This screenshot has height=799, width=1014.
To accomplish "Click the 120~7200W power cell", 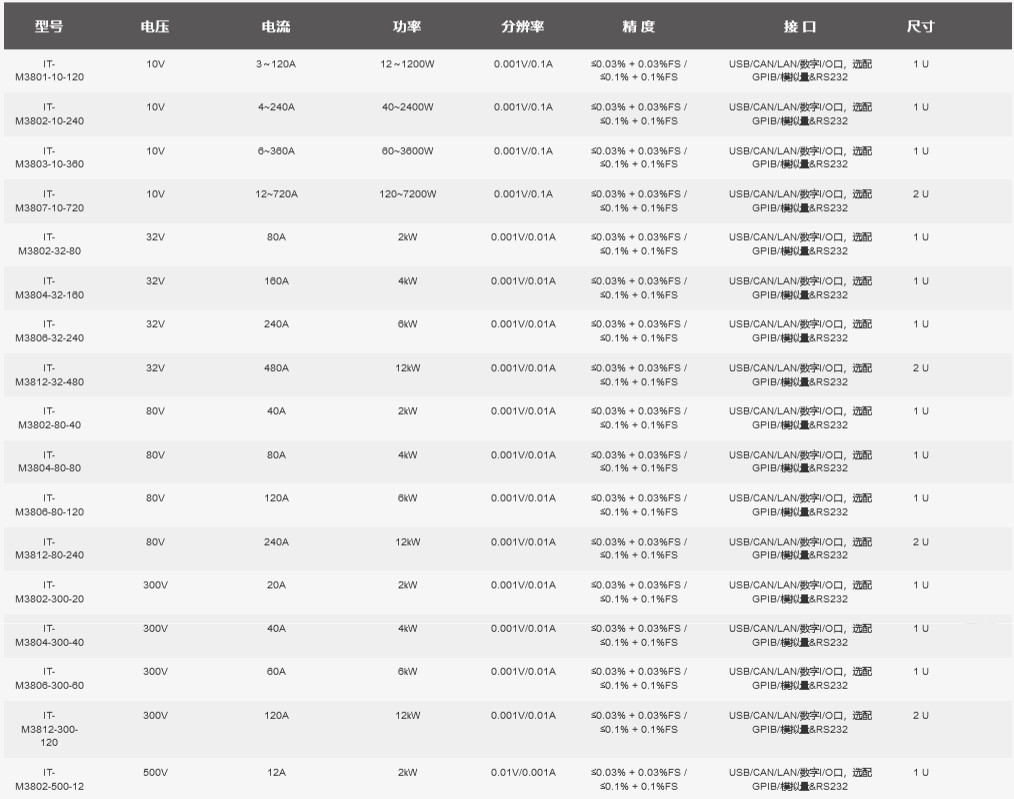I will (407, 194).
